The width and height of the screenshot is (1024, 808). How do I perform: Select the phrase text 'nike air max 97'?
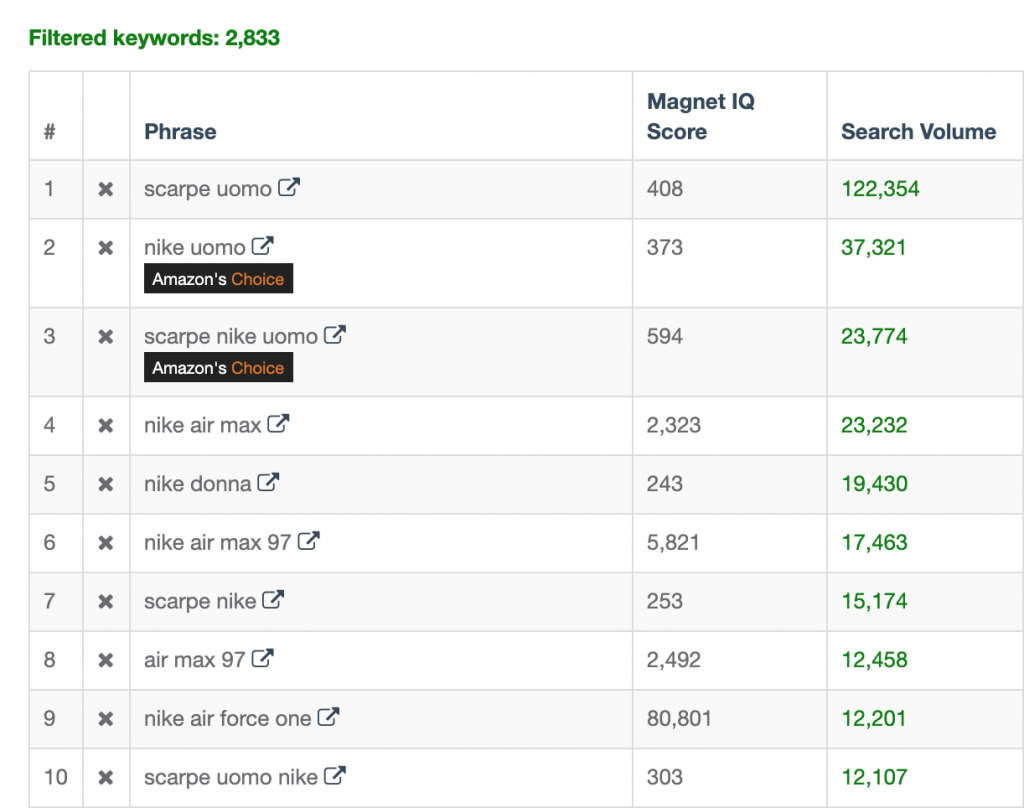point(217,543)
